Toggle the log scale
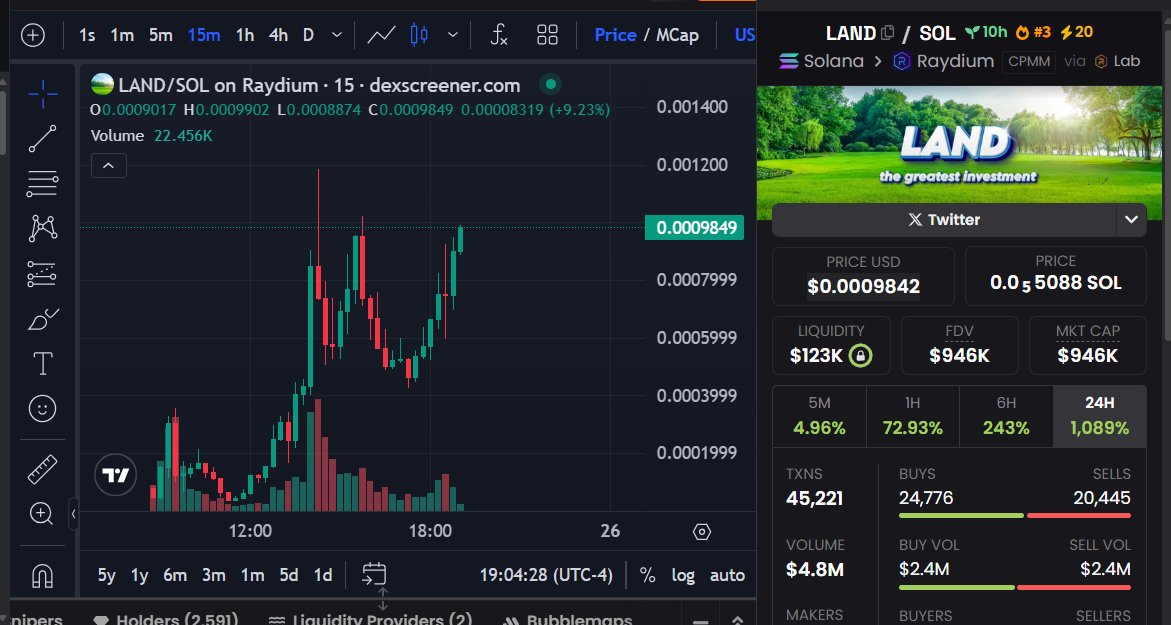This screenshot has height=625, width=1171. pyautogui.click(x=683, y=575)
